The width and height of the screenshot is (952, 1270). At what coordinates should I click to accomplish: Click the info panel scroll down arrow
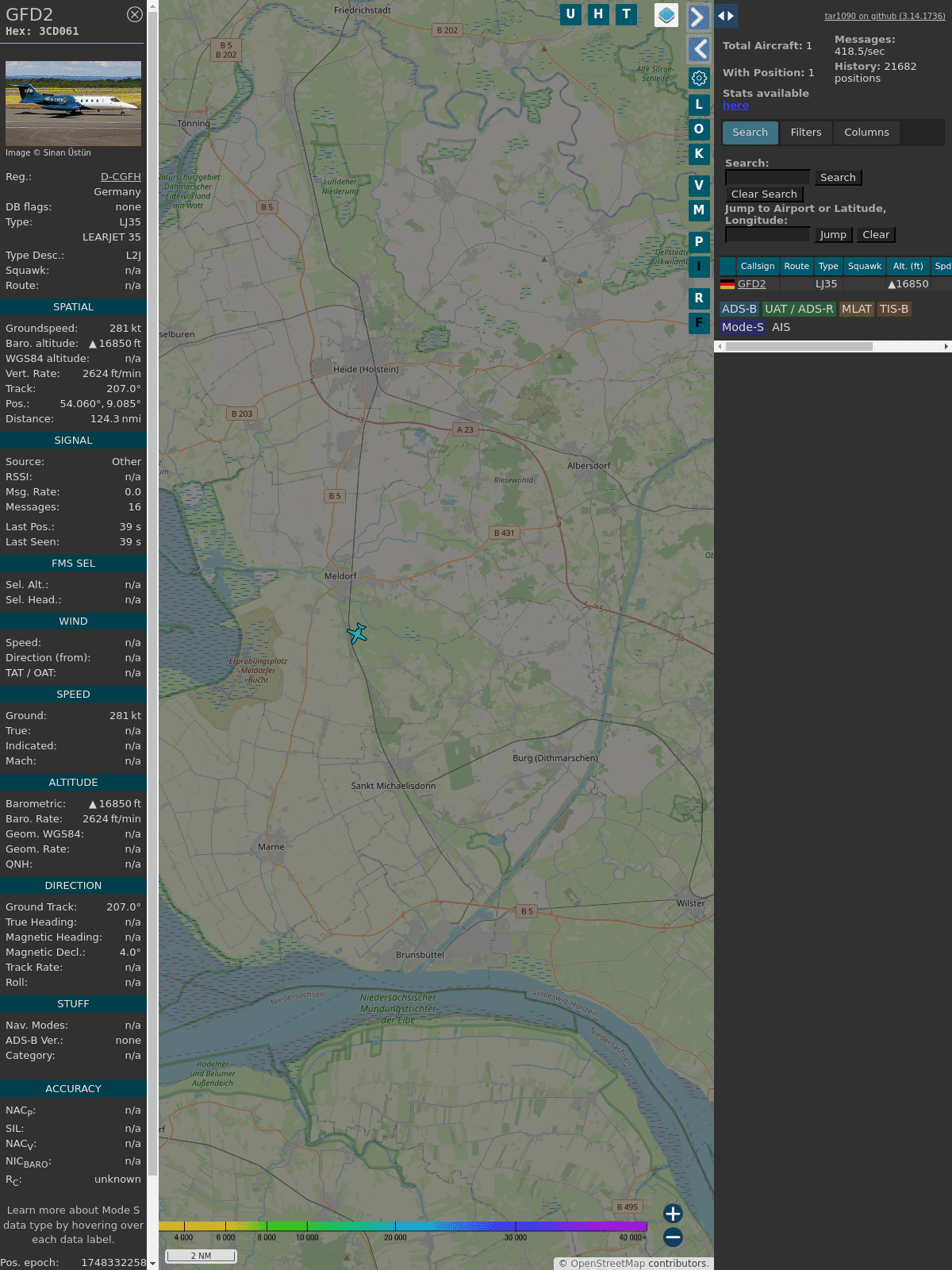[x=152, y=1264]
